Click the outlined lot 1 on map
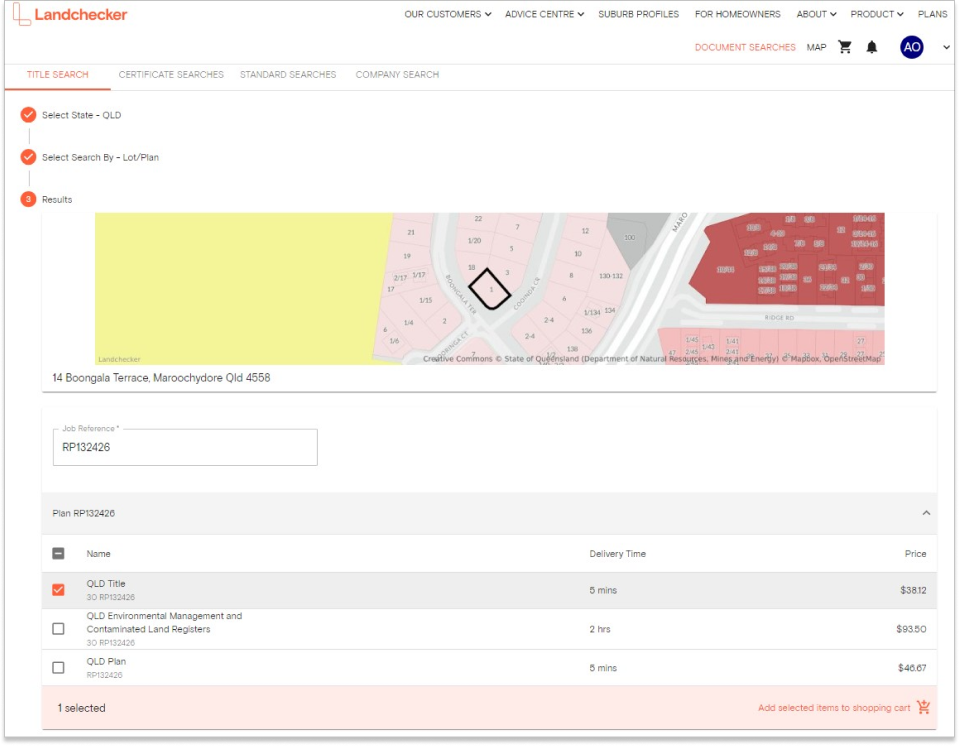 point(489,289)
